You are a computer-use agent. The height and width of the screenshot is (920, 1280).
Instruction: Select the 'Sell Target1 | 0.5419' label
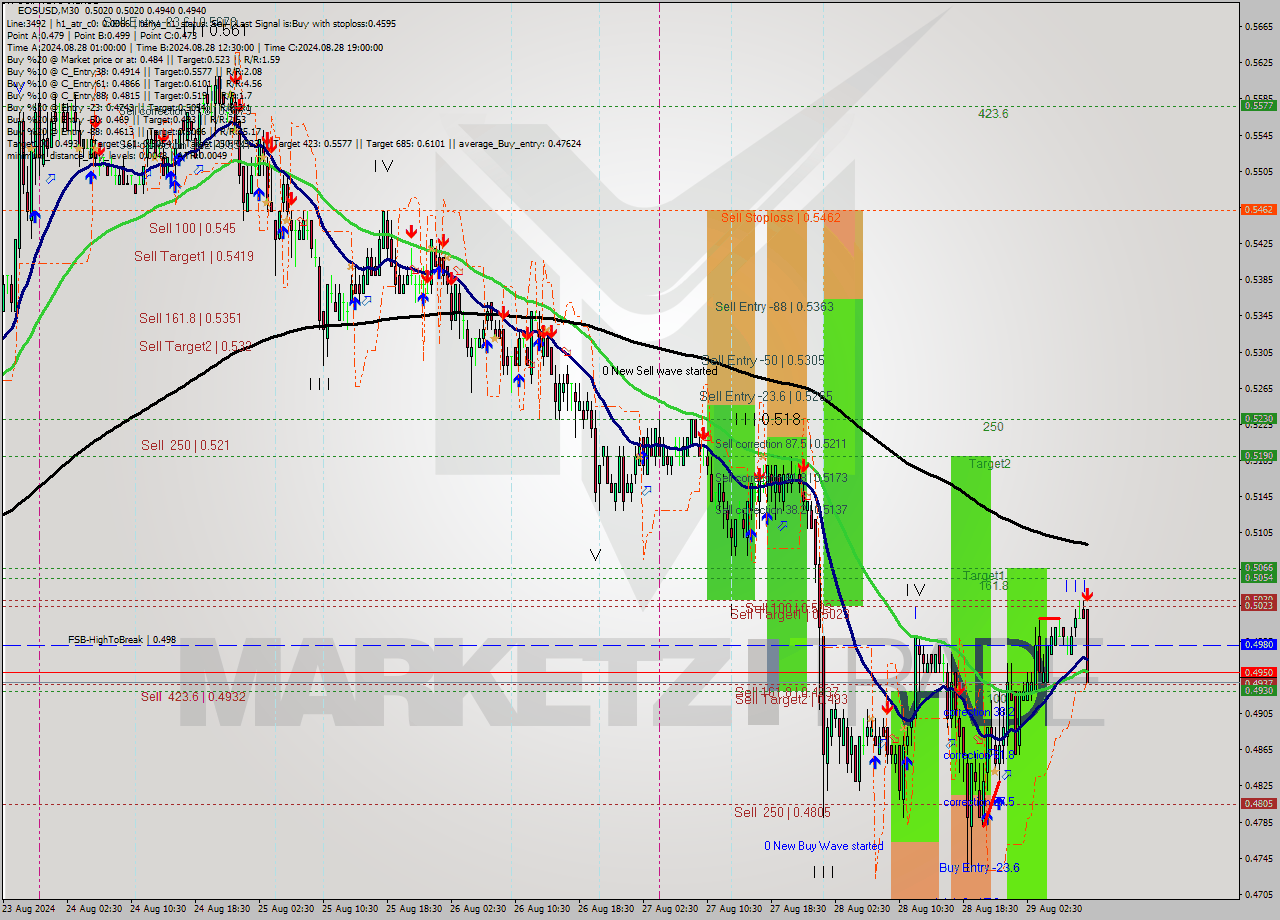[194, 257]
